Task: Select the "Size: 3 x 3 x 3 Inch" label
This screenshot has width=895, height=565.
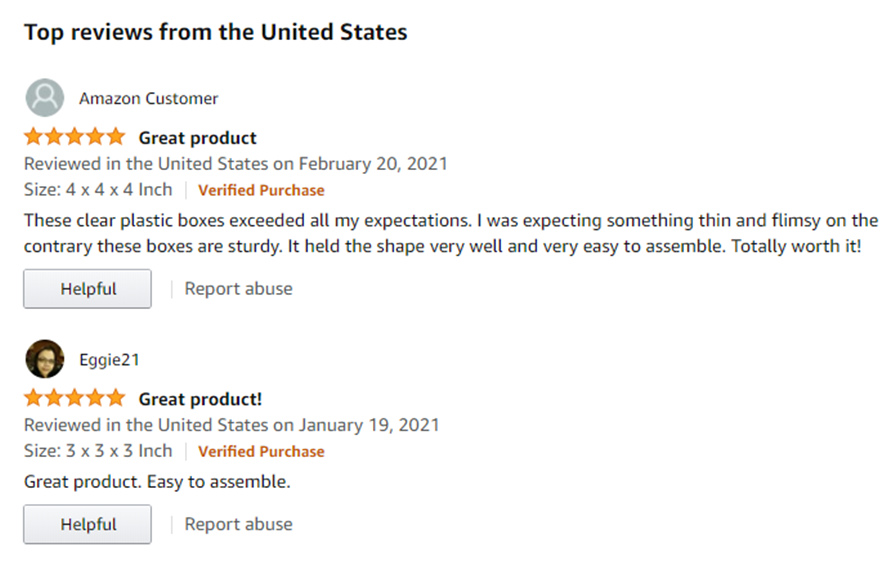Action: 98,451
